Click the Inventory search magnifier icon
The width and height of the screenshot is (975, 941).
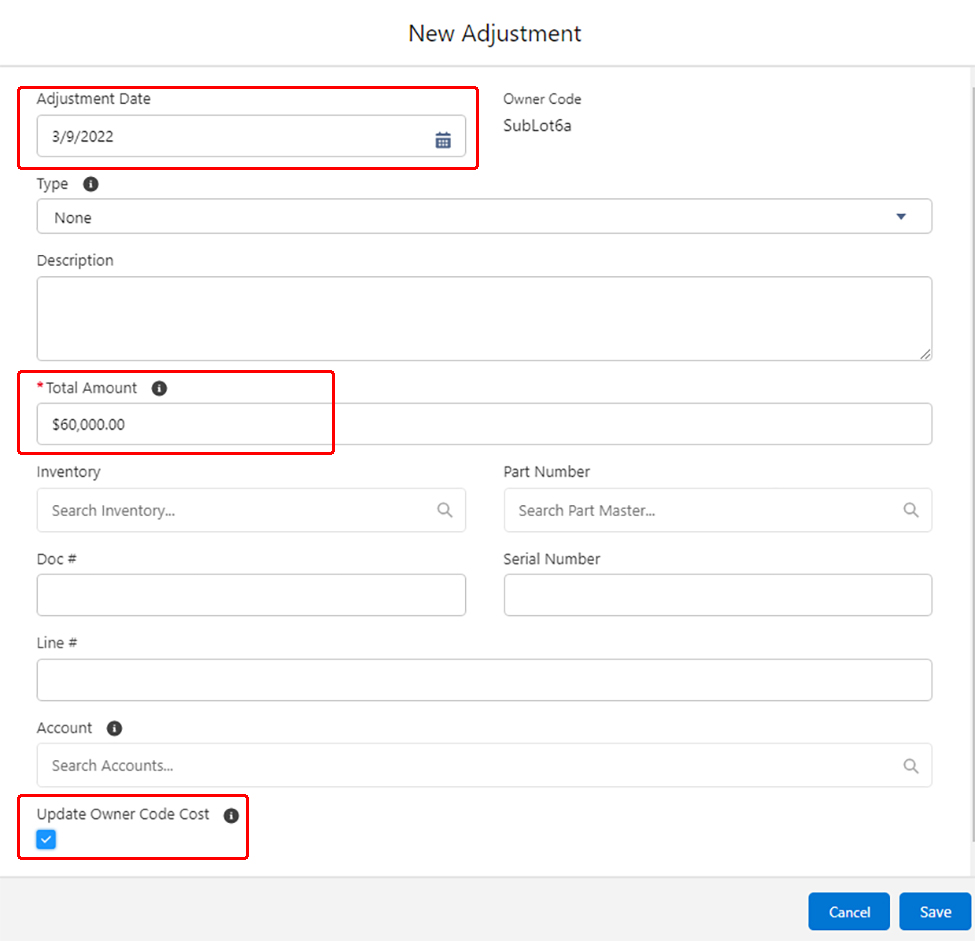(x=445, y=510)
